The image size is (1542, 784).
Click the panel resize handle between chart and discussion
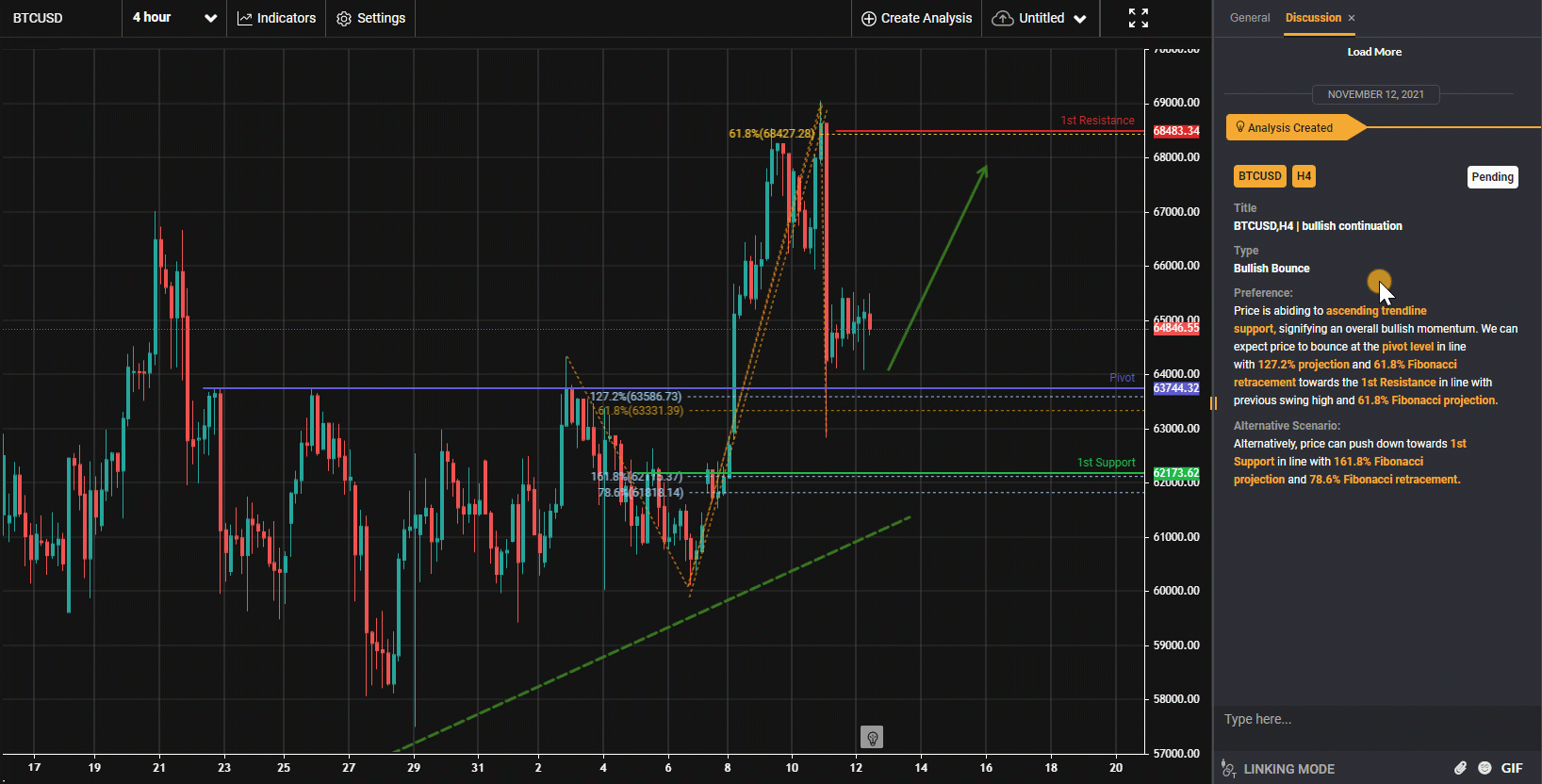pyautogui.click(x=1213, y=403)
